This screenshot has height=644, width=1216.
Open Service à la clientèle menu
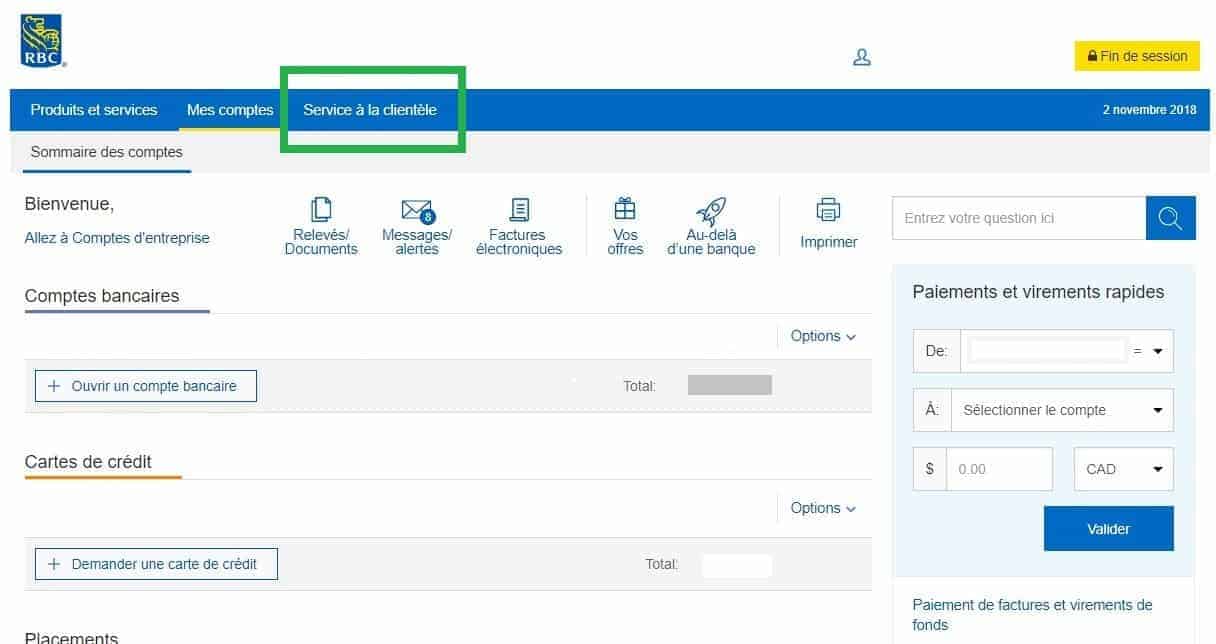coord(370,110)
